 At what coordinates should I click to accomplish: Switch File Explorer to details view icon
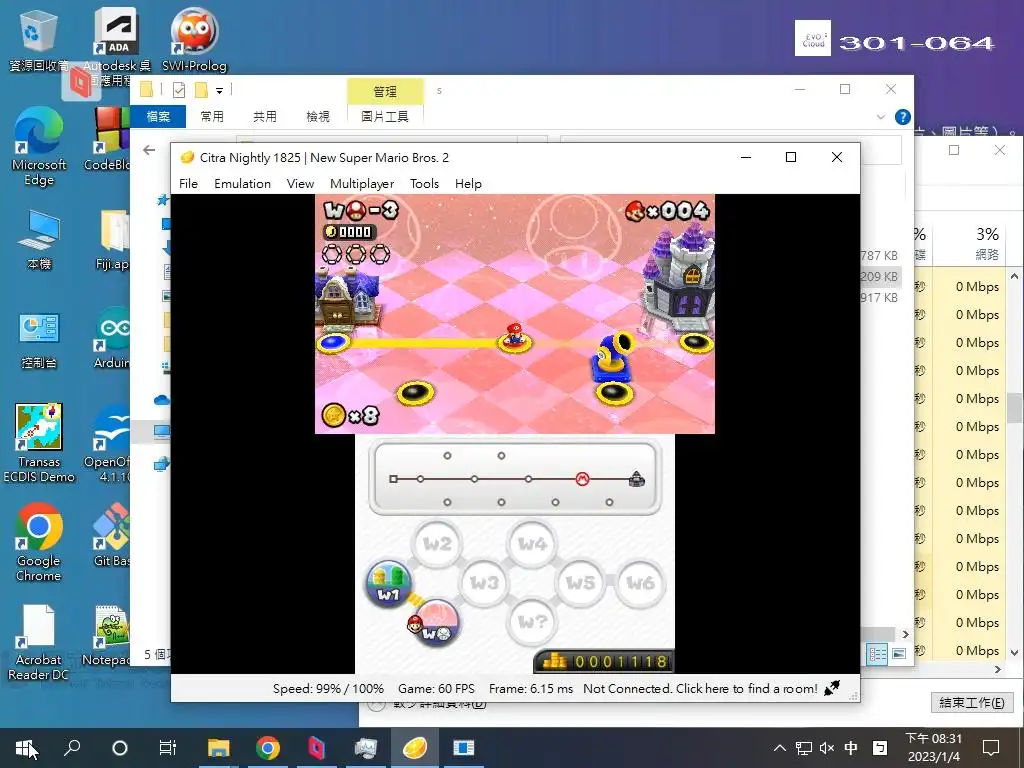coord(877,654)
